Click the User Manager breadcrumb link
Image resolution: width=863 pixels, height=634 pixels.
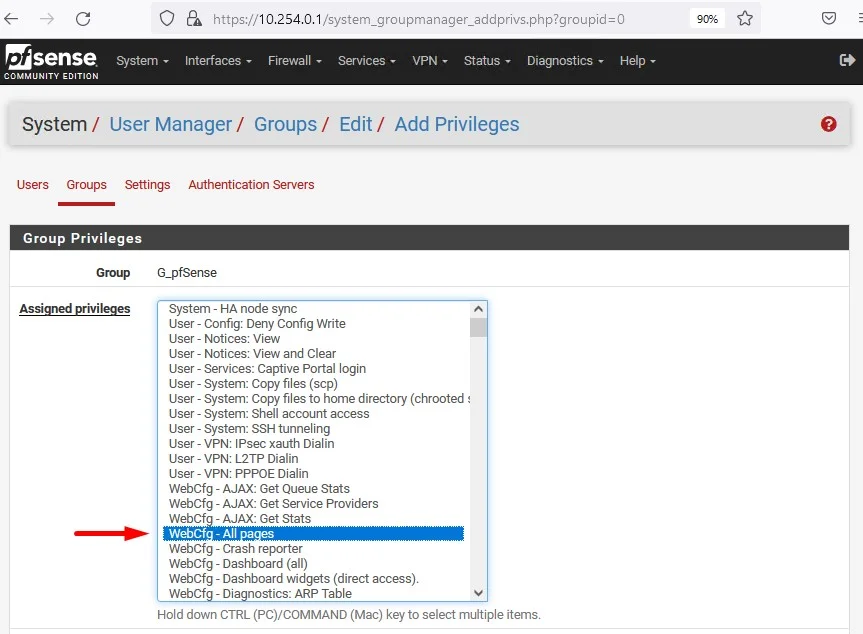click(170, 125)
